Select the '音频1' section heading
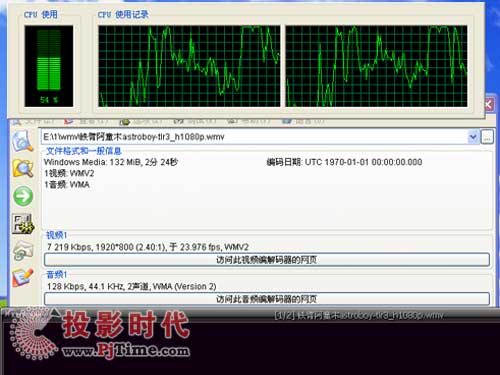500x375 pixels. 57,275
